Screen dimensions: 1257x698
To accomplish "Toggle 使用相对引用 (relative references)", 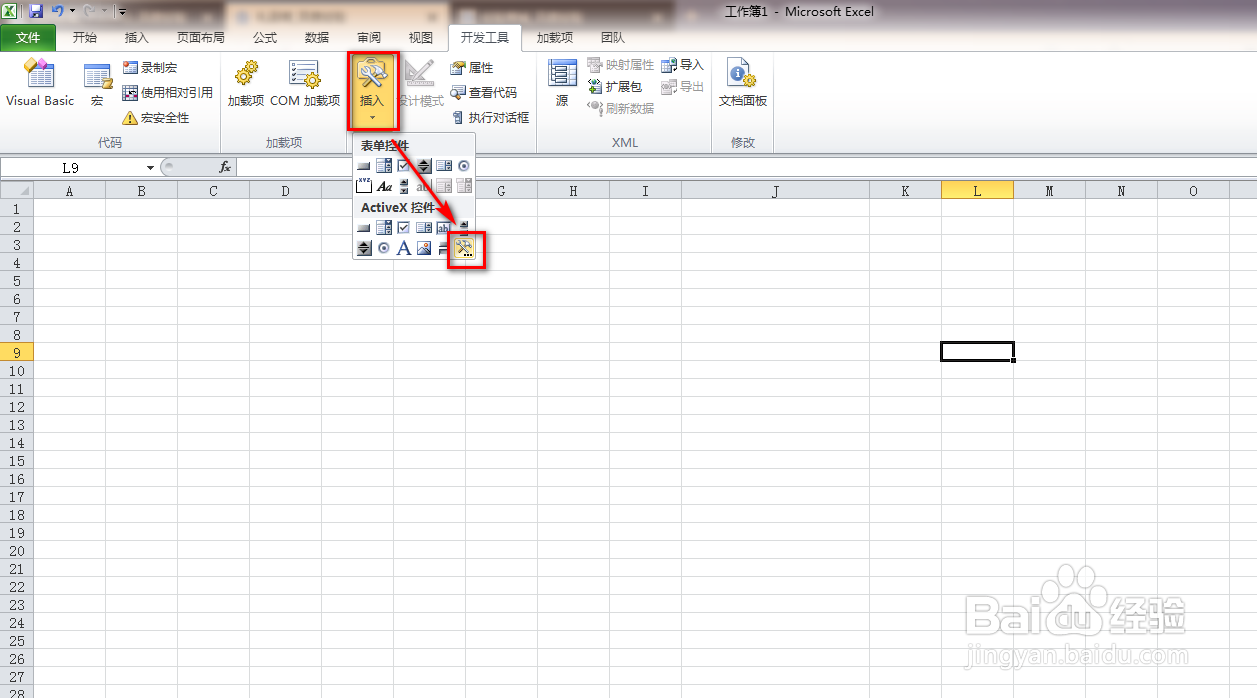I will point(167,92).
